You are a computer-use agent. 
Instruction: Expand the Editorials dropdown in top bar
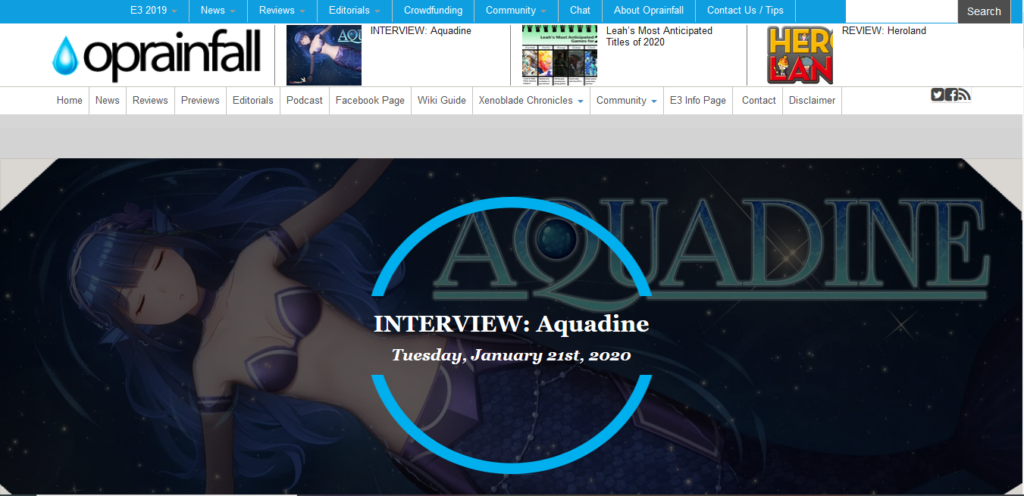355,10
